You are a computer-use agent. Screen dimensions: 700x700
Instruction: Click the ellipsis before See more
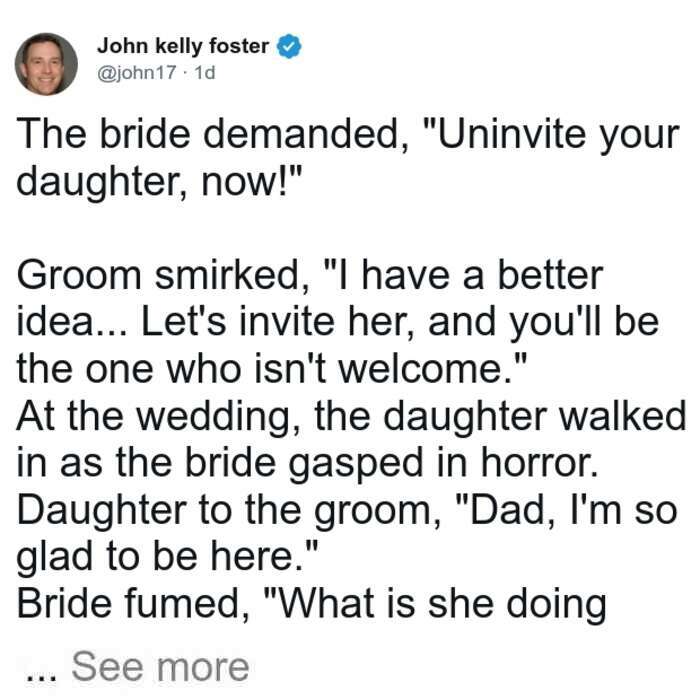41,676
